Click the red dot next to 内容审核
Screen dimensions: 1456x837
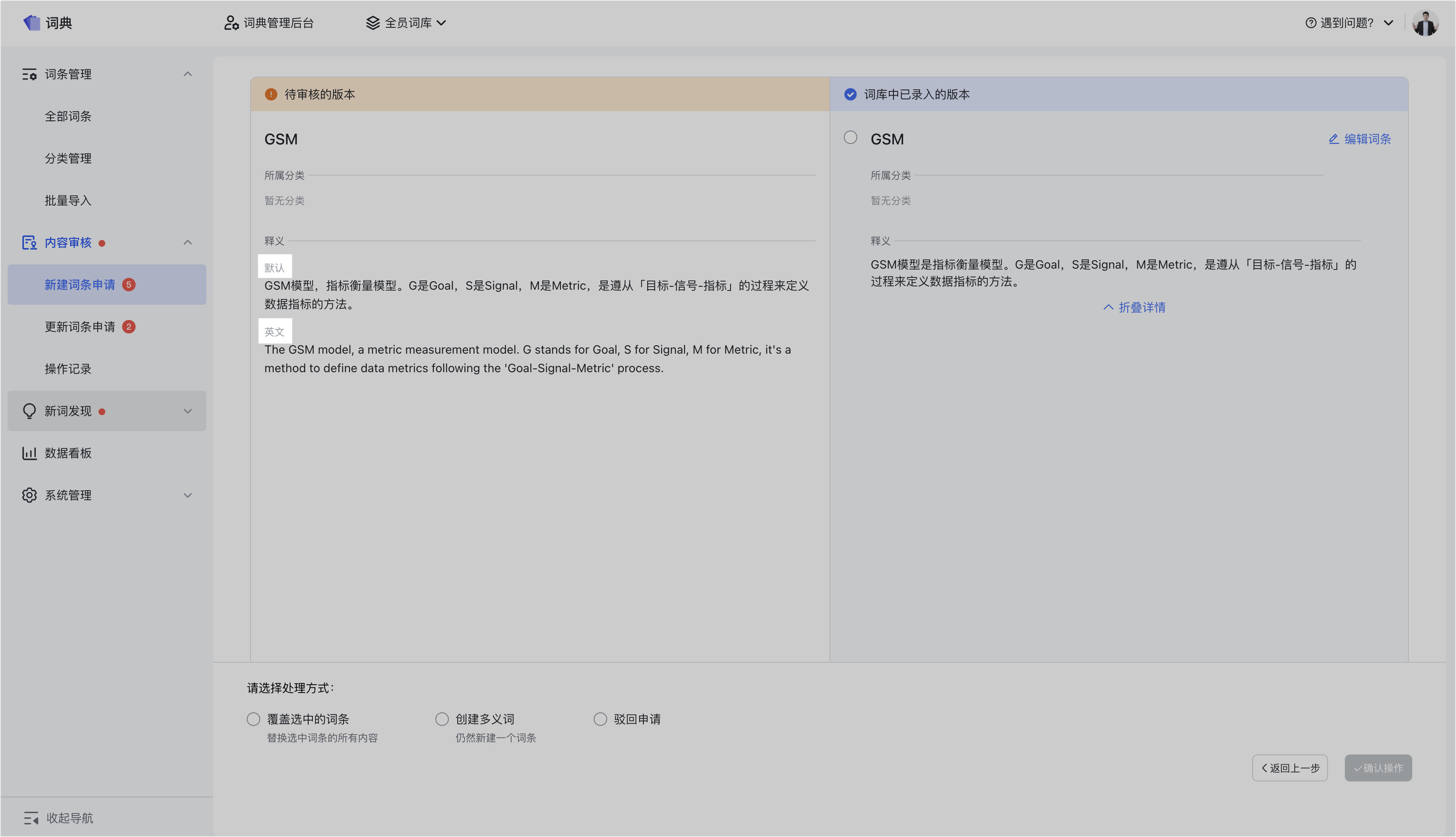[102, 243]
